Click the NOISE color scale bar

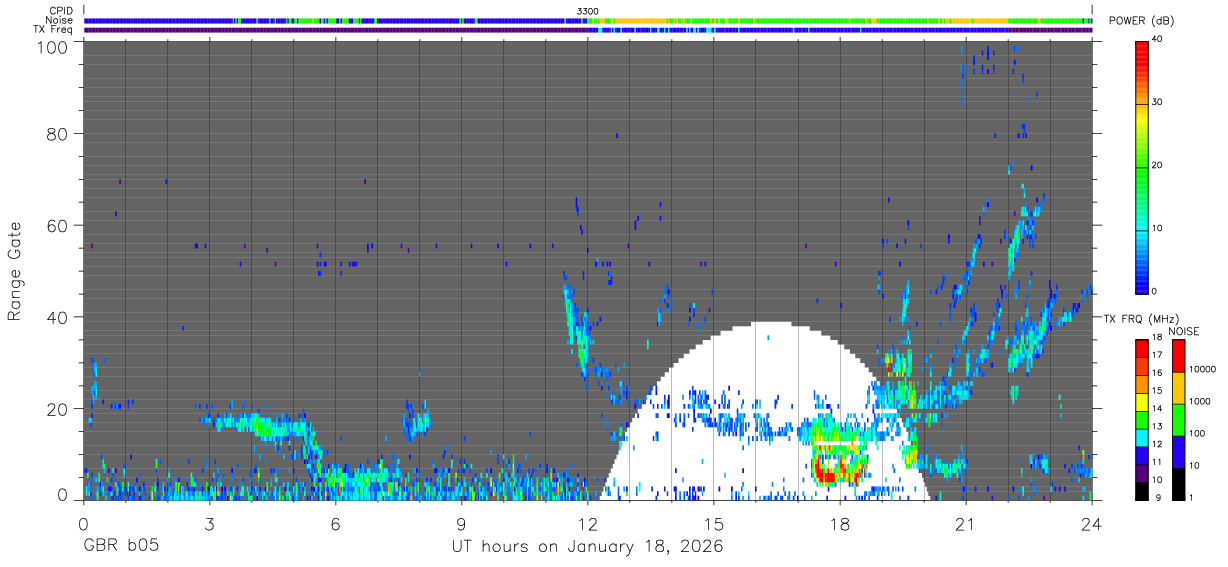coord(1179,420)
